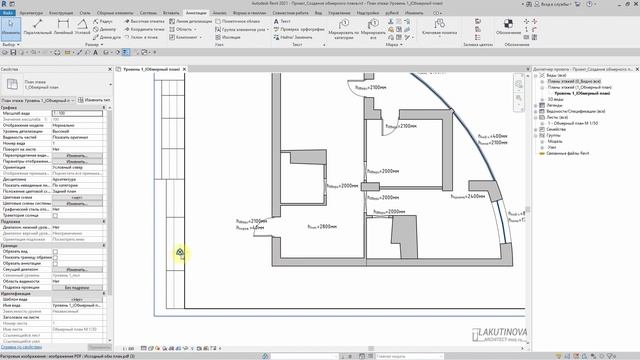Image resolution: width=640 pixels, height=360 pixels.
Task: Select the Длина дуги dimension tool
Action: click(107, 37)
